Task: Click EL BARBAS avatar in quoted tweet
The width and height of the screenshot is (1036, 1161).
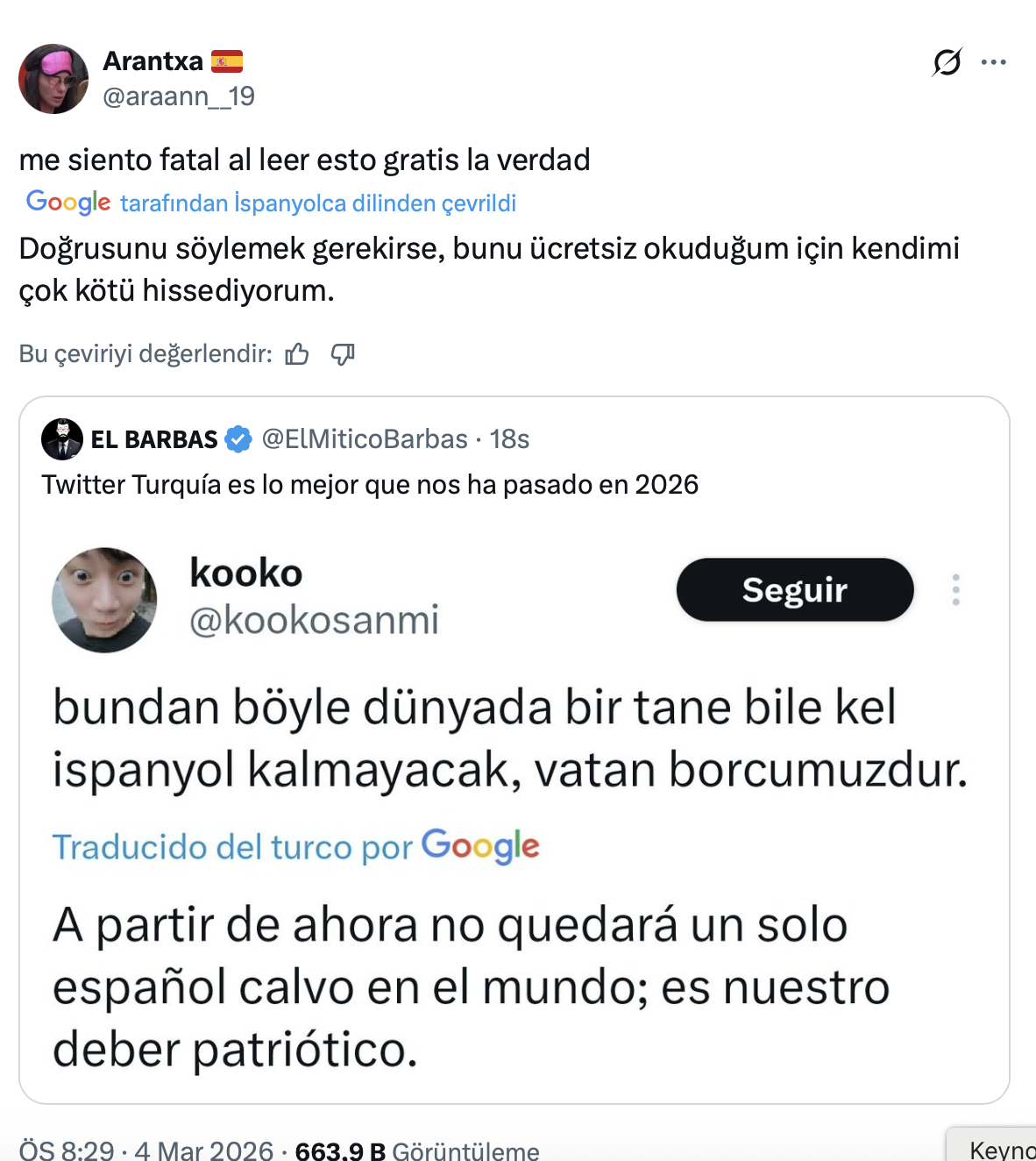Action: coord(62,438)
